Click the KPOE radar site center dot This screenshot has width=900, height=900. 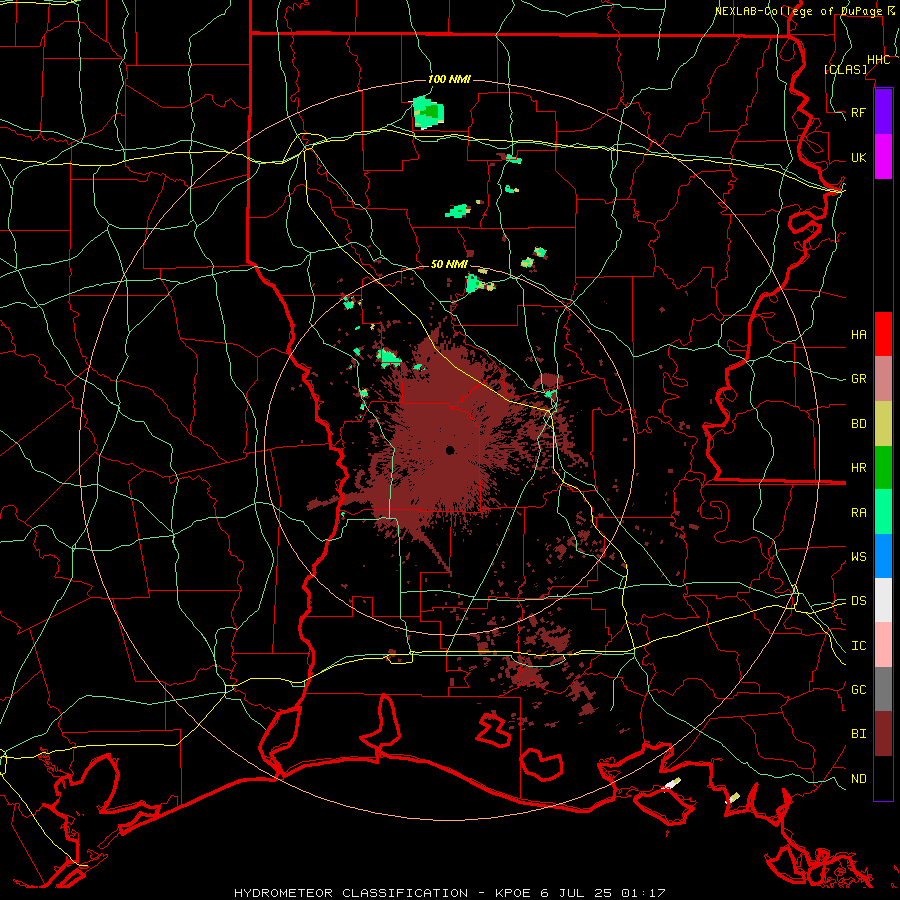[450, 450]
